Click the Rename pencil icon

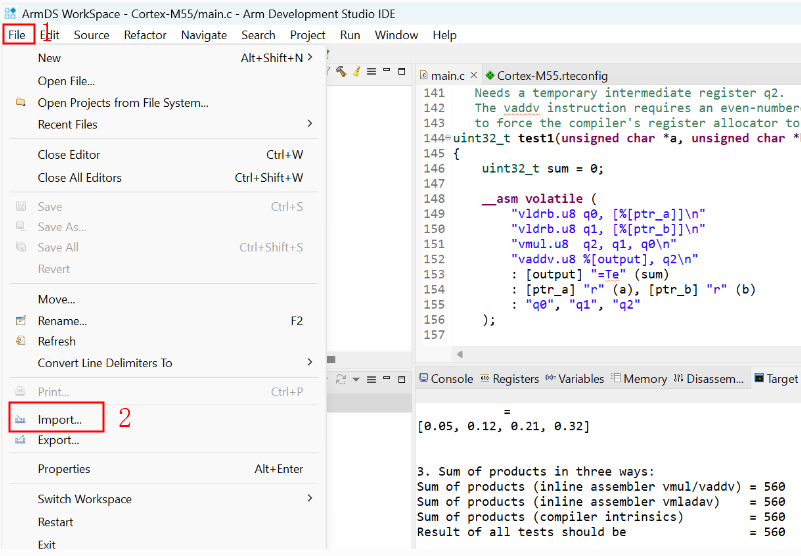tap(20, 321)
